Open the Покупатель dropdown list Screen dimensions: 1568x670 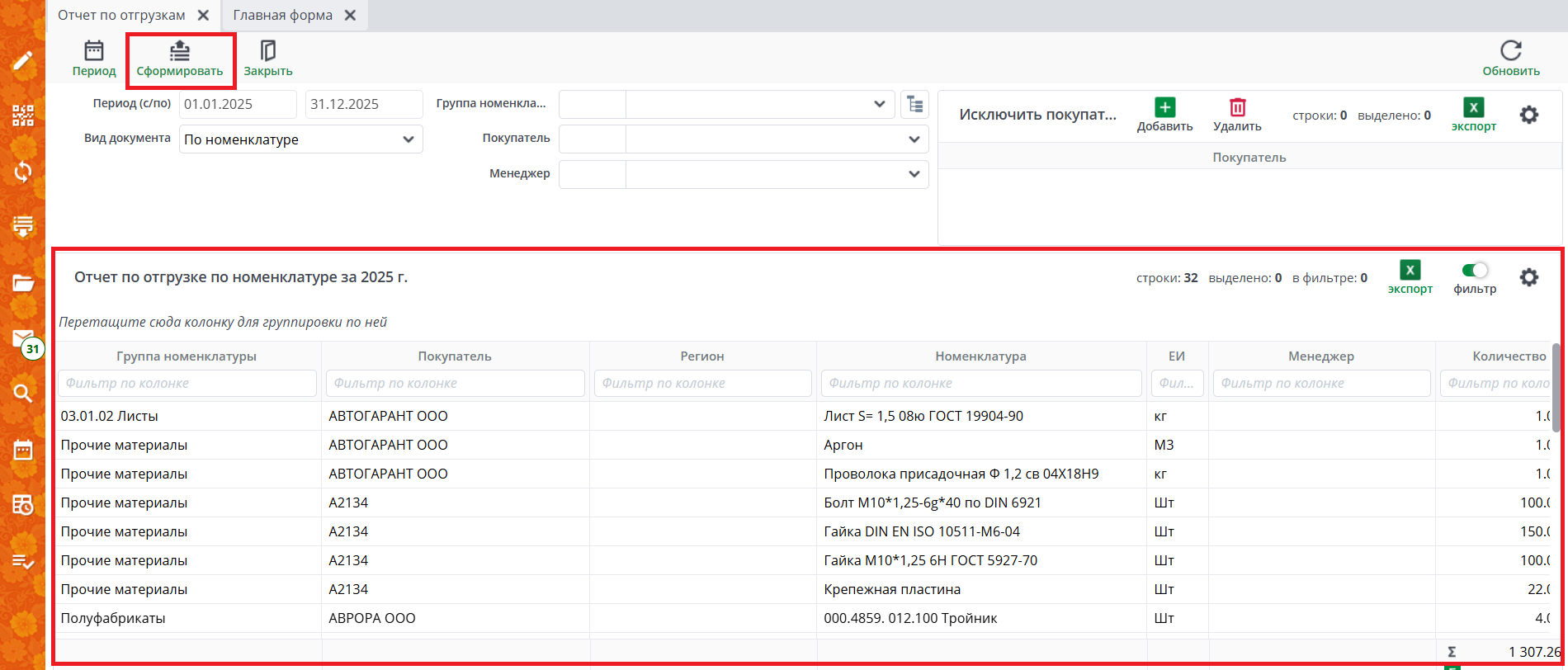coord(914,139)
